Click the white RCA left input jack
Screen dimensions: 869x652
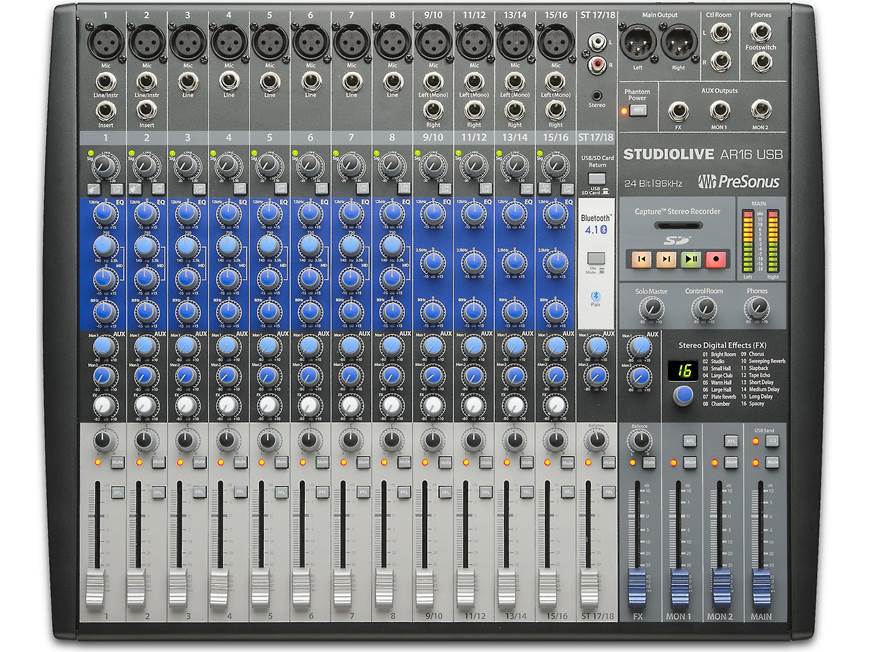[x=596, y=41]
